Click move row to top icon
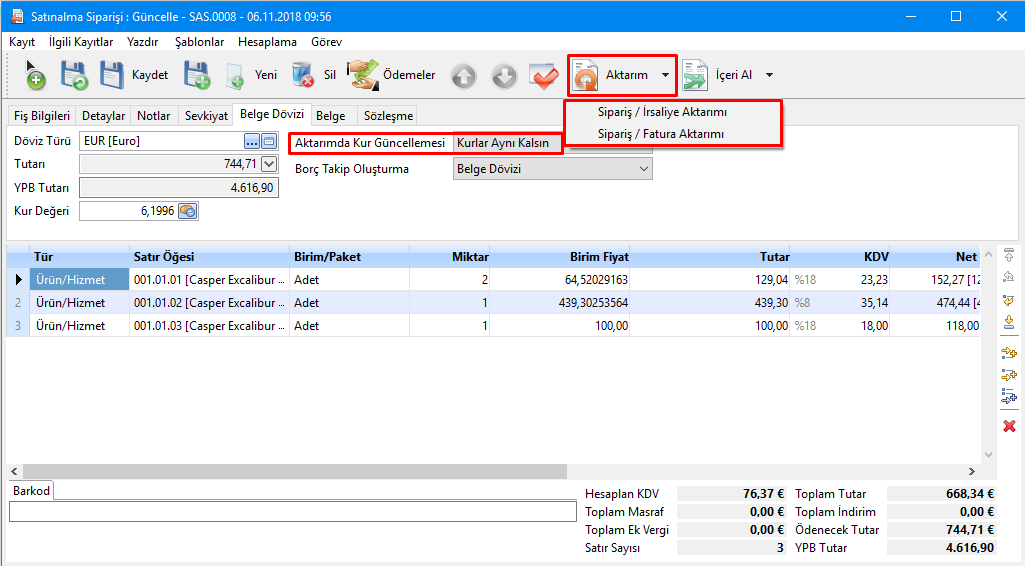 click(1009, 256)
